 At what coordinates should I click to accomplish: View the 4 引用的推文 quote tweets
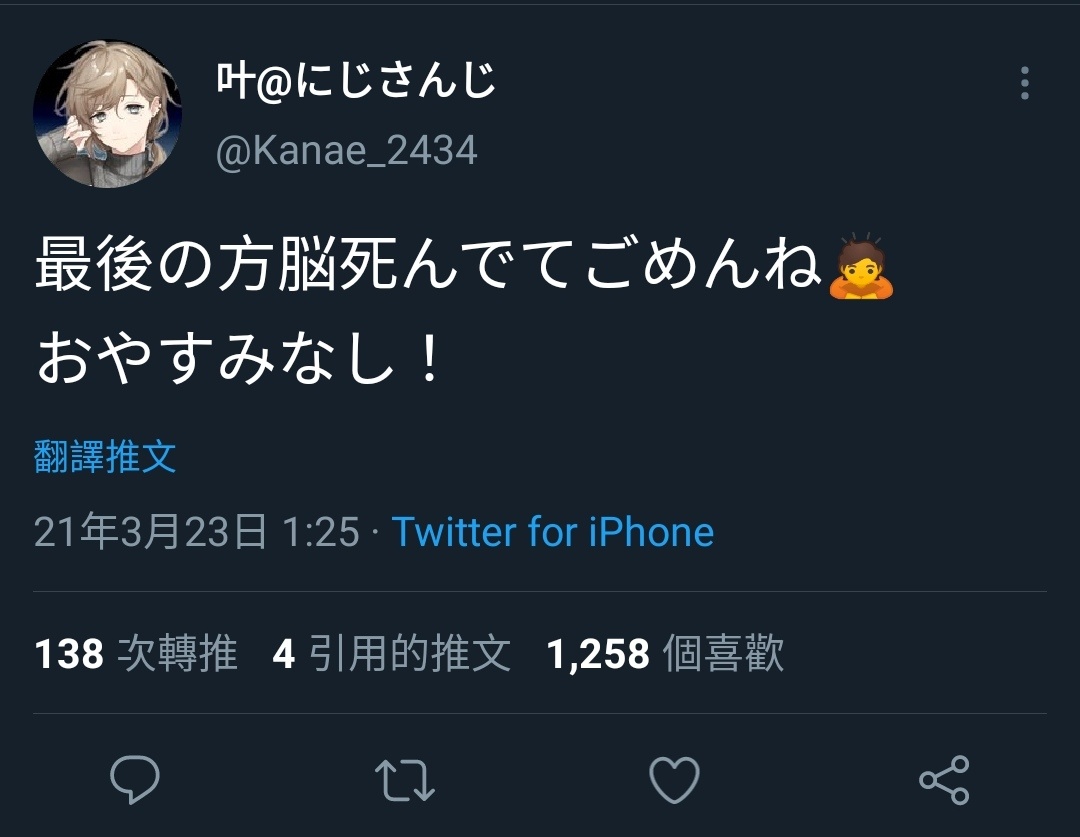tap(392, 652)
